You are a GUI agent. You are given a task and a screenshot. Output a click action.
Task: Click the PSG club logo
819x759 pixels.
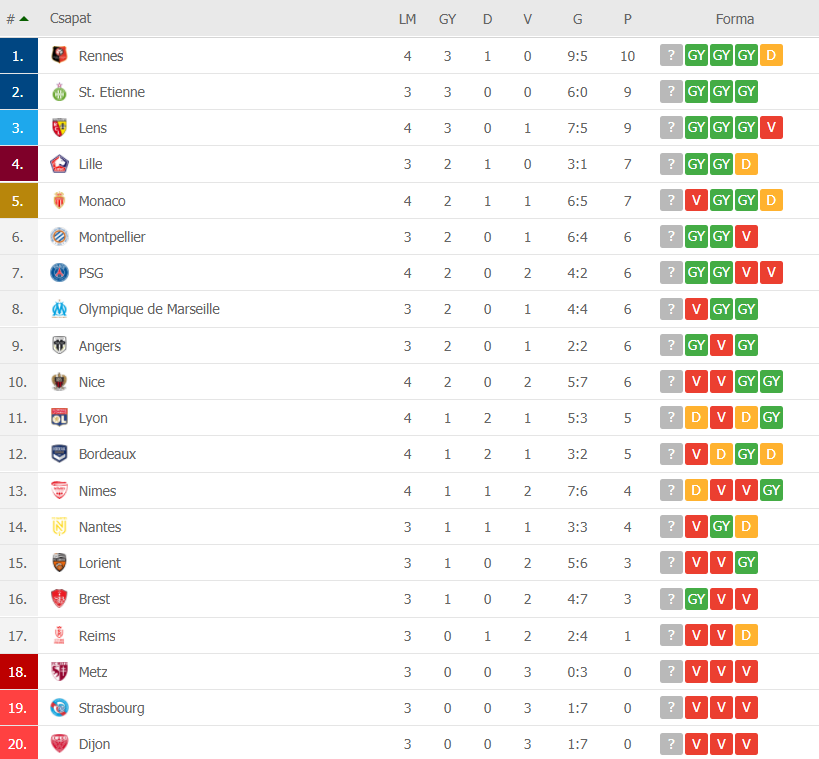[x=60, y=273]
